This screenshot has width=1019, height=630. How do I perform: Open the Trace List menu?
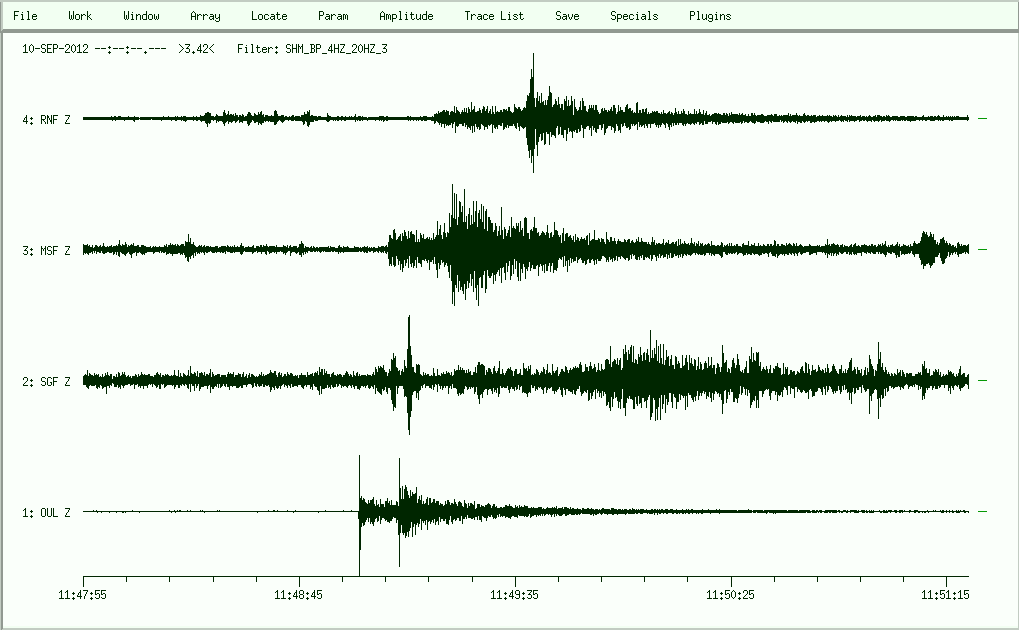(x=494, y=16)
